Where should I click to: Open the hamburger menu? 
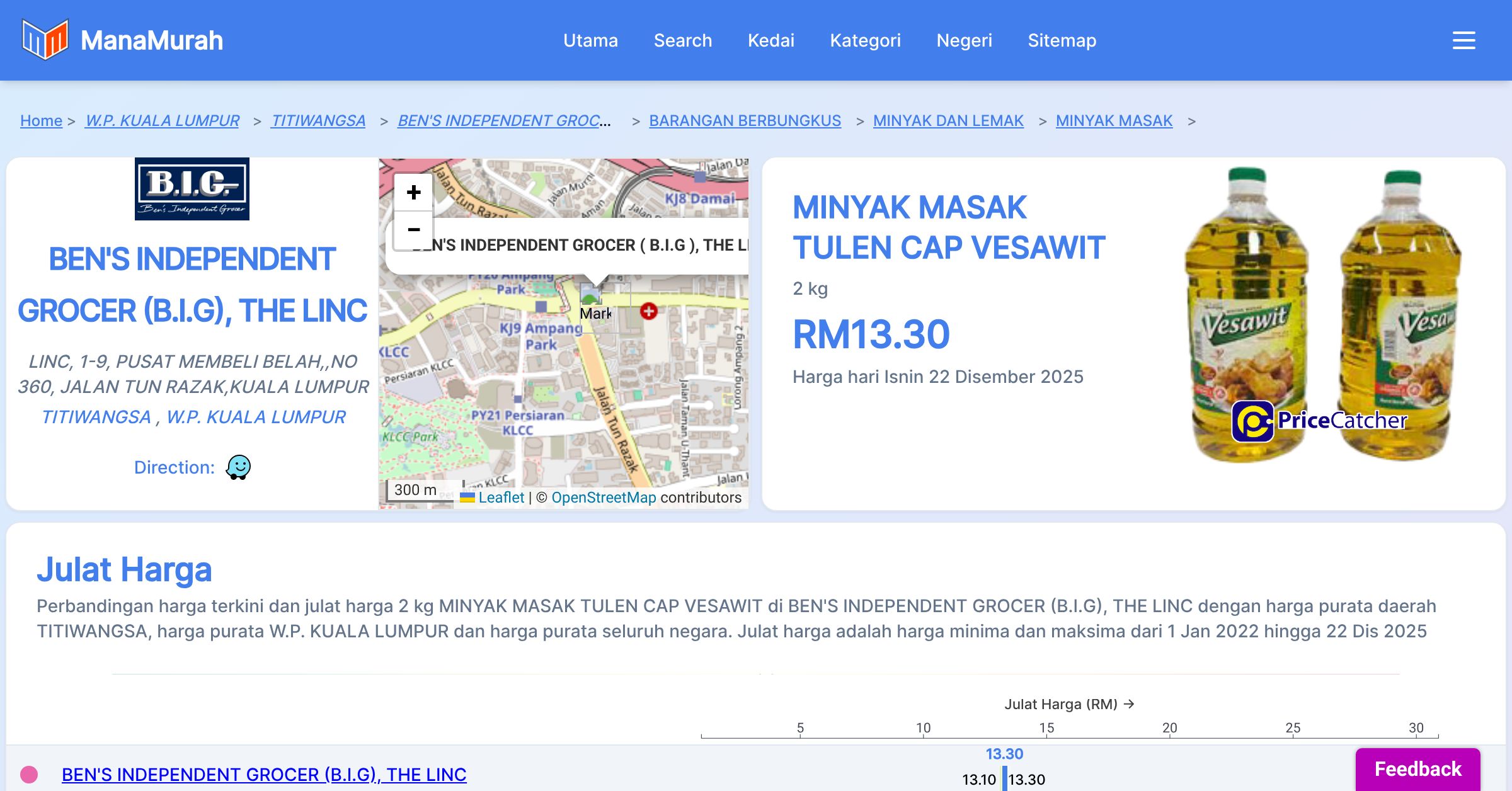[1463, 40]
